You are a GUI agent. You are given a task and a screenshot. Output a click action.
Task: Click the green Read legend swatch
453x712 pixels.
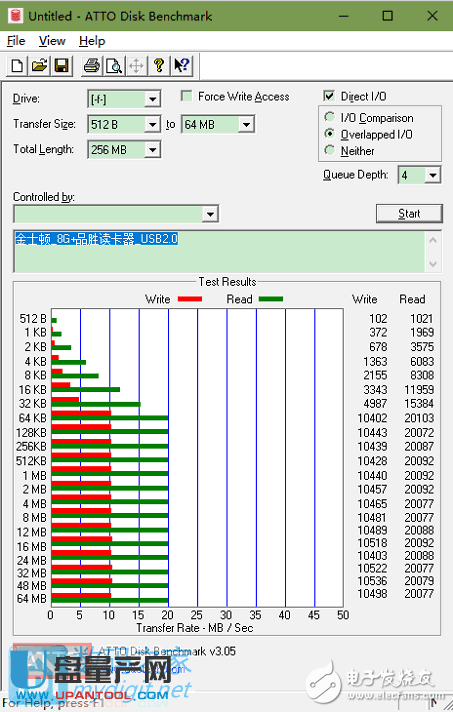pyautogui.click(x=271, y=299)
